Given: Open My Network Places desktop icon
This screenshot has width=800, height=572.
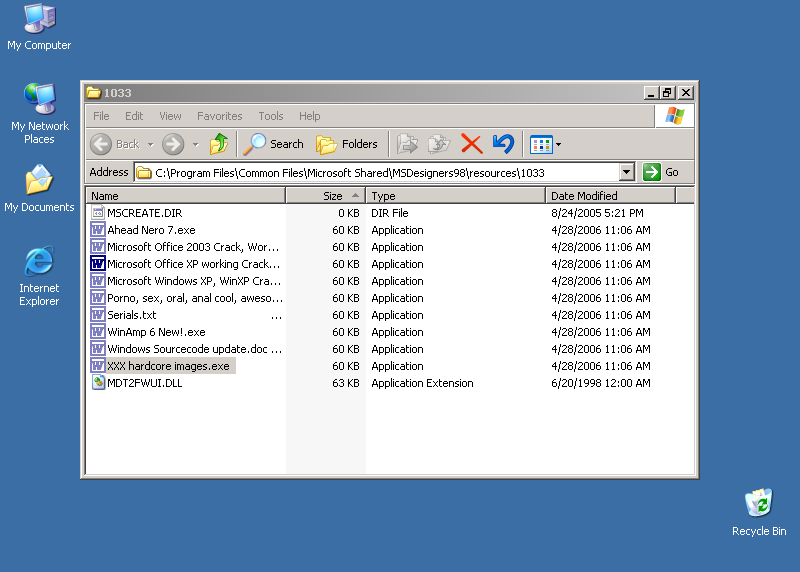Looking at the screenshot, I should [39, 113].
